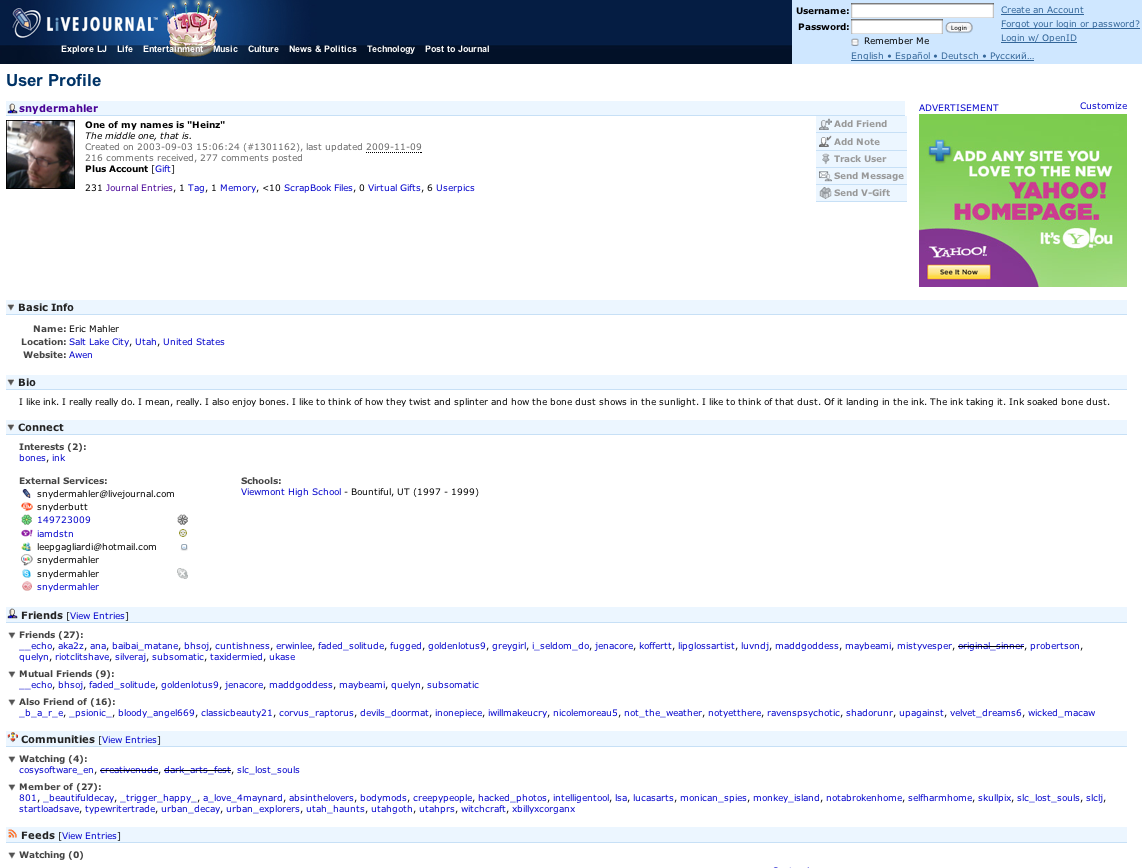Open the Life menu
1142x868 pixels.
pyautogui.click(x=125, y=49)
